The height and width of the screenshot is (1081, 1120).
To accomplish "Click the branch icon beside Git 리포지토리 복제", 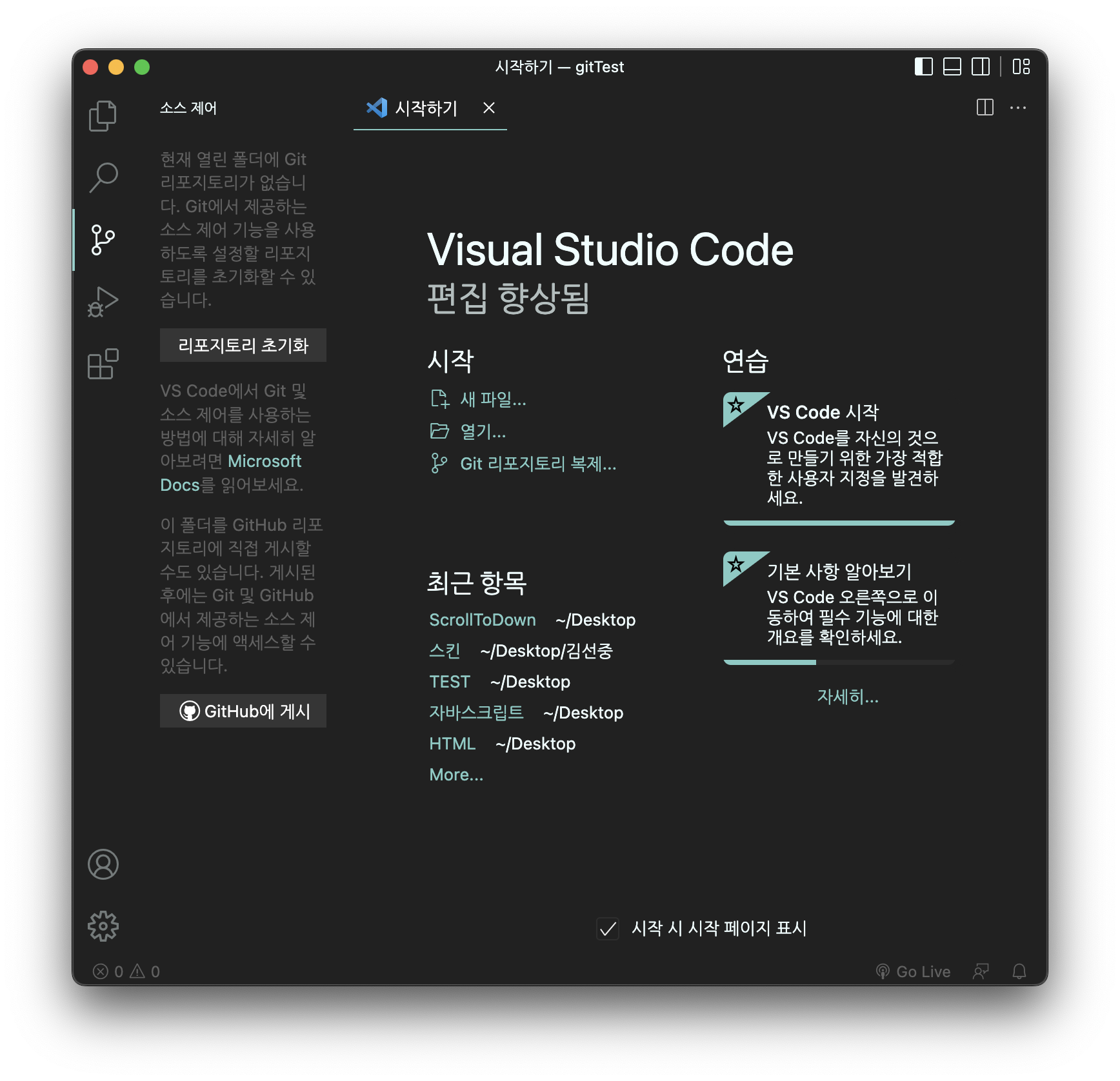I will pyautogui.click(x=439, y=463).
